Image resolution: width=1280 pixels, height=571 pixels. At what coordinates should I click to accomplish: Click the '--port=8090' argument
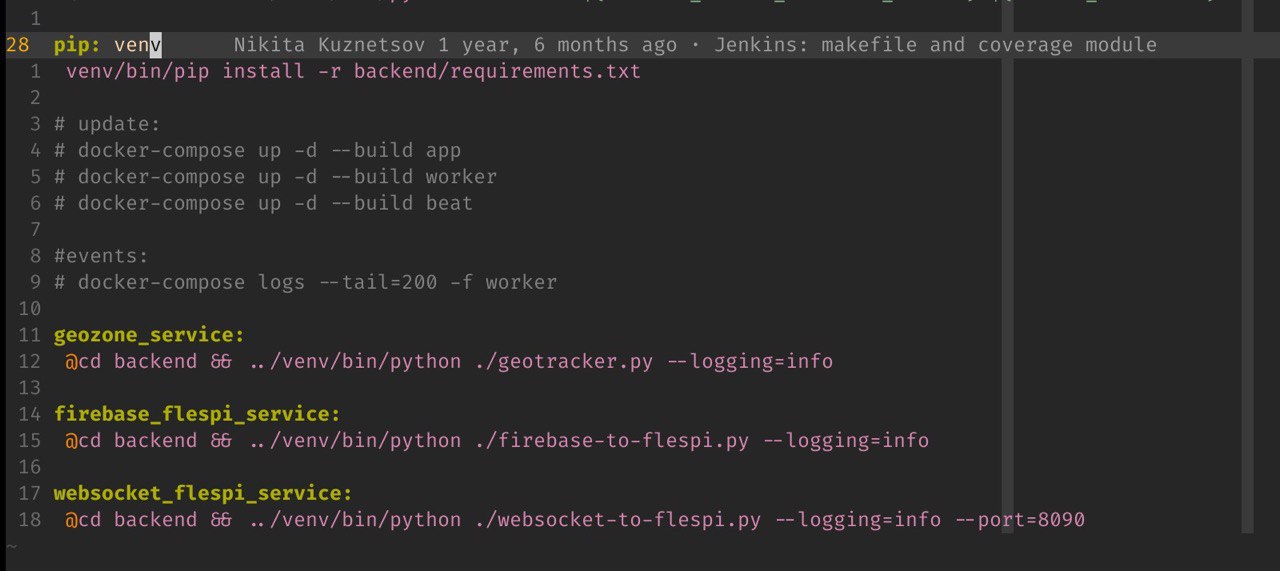pos(1019,520)
